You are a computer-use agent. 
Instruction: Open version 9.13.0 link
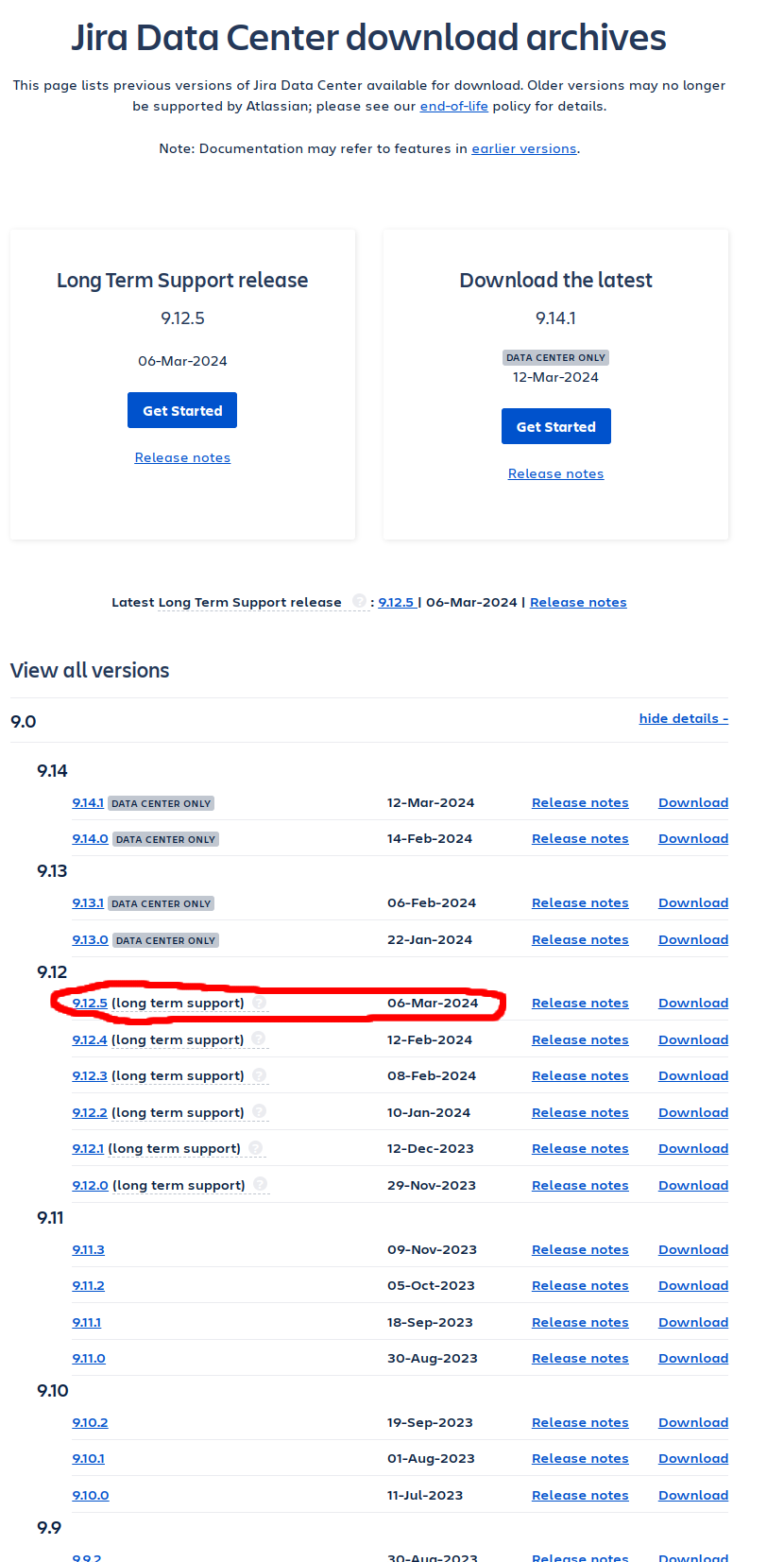coord(90,939)
